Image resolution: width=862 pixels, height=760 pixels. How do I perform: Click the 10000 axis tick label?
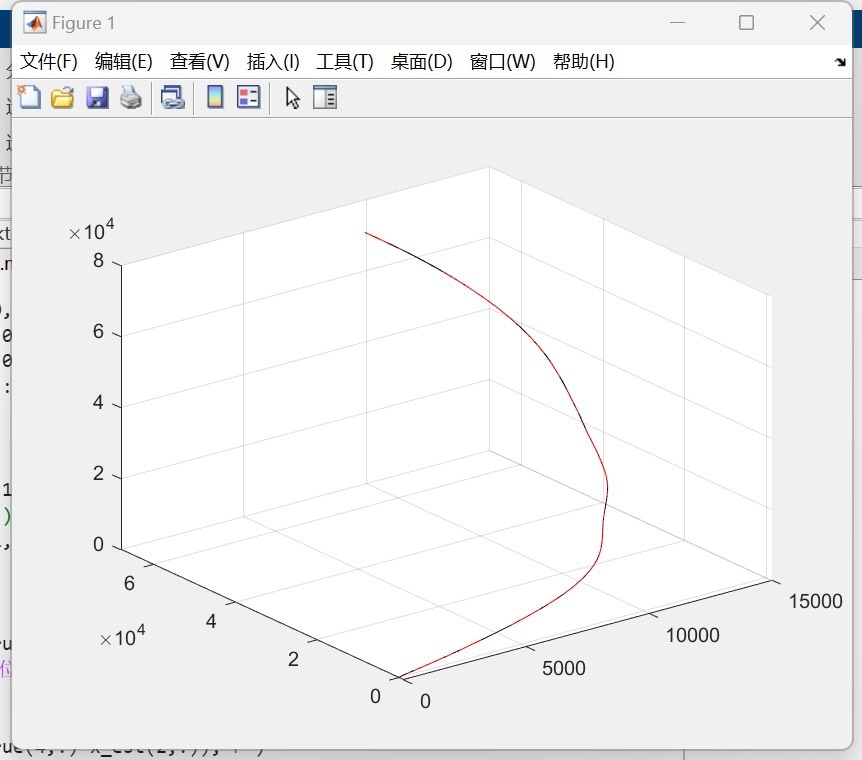tap(693, 635)
